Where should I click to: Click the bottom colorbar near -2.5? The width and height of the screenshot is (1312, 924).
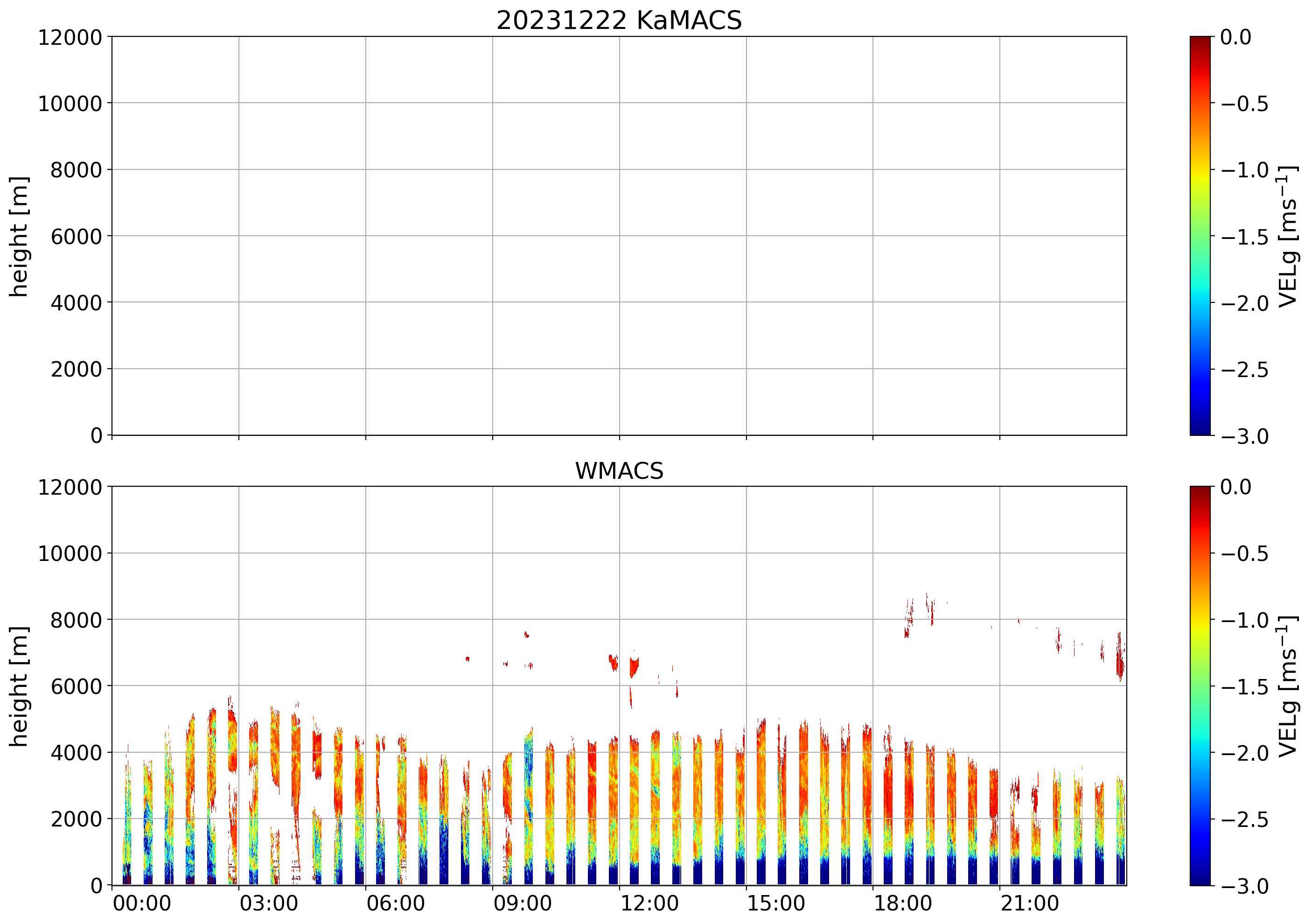(1200, 819)
